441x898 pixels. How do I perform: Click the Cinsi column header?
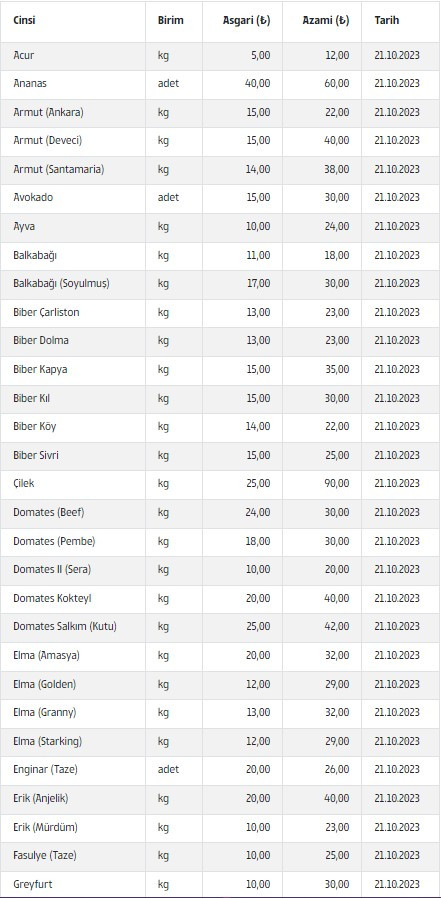click(x=25, y=21)
